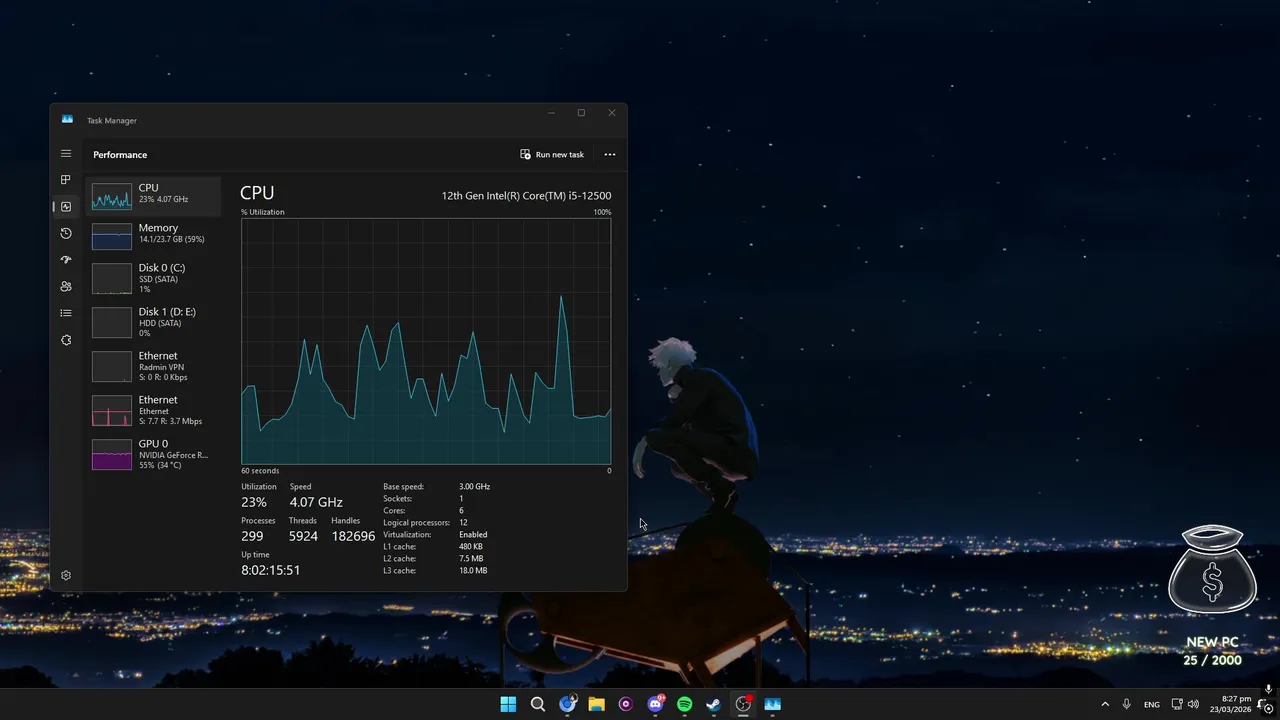This screenshot has width=1280, height=720.
Task: Click the 12th Gen Intel Core i5-12500 label
Action: 526,196
